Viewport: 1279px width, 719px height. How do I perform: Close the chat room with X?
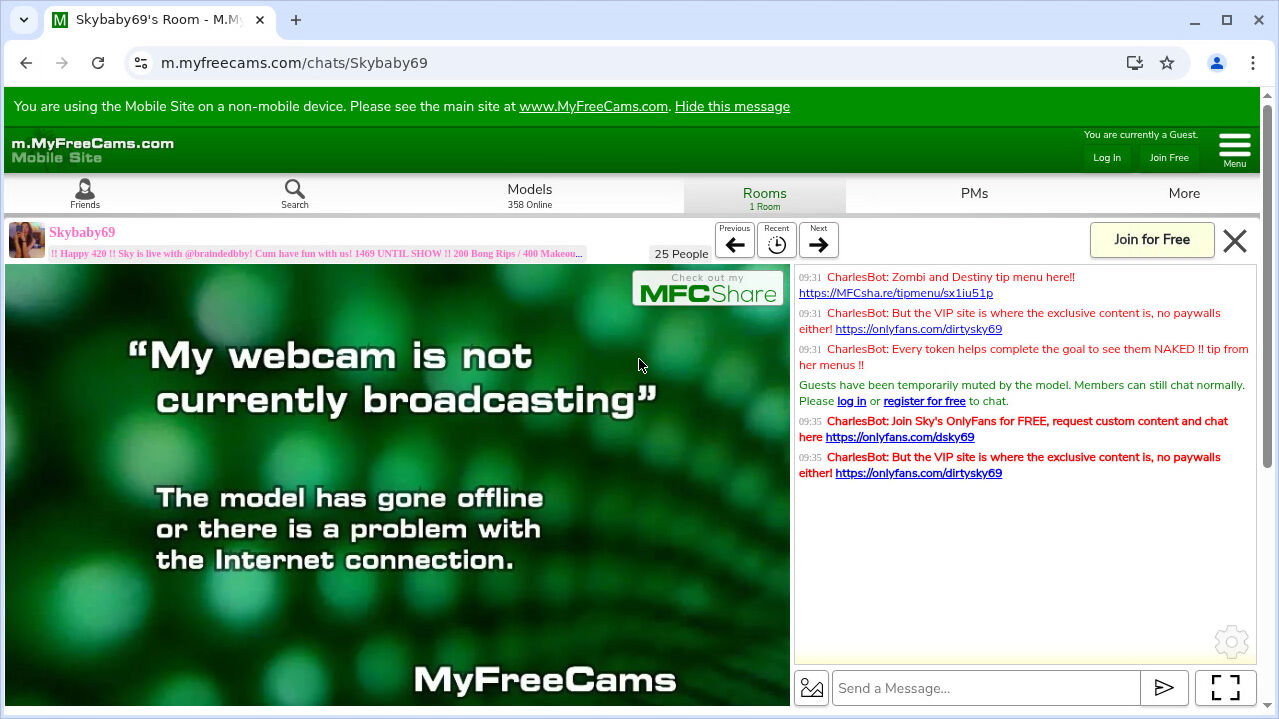[x=1235, y=241]
